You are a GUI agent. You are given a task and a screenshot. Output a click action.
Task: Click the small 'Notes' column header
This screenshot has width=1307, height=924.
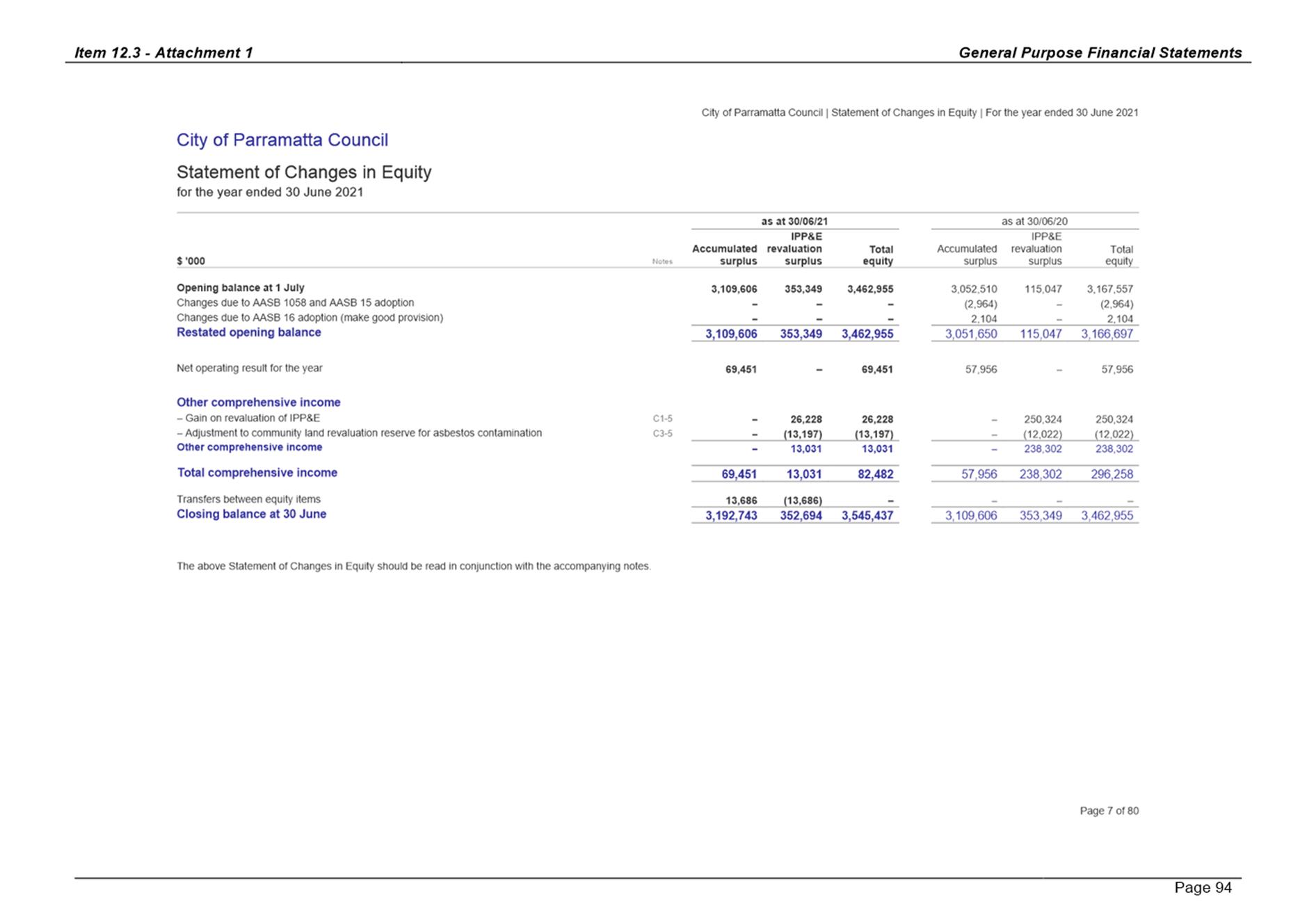662,262
